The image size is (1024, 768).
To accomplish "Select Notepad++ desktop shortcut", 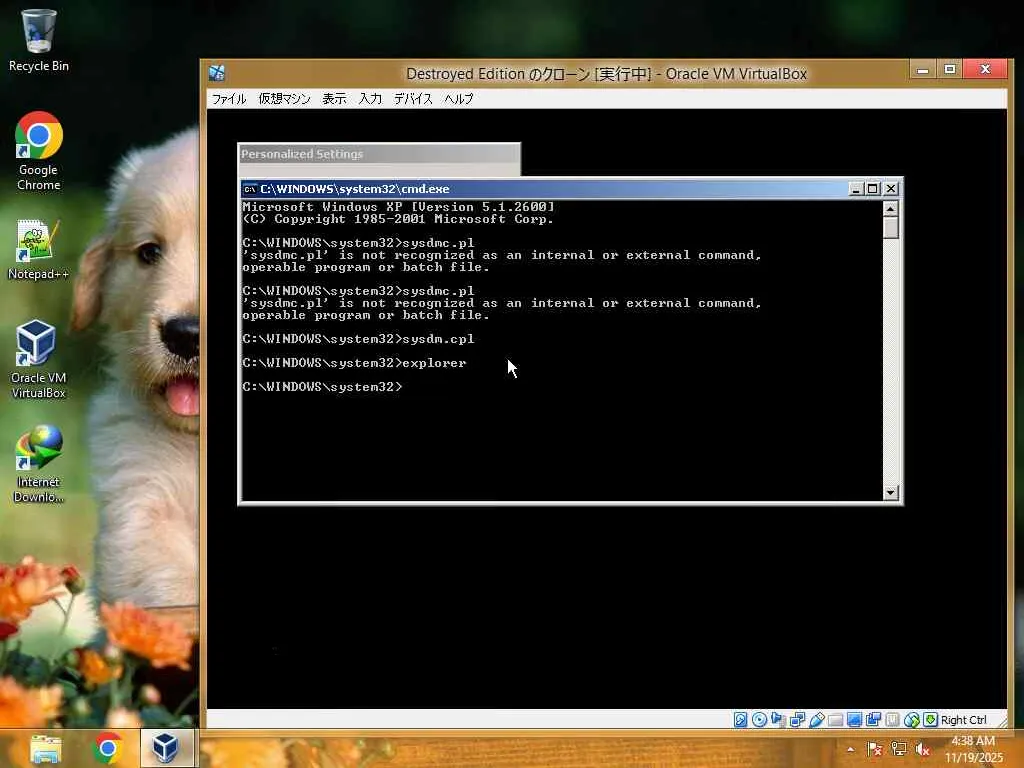I will point(39,250).
